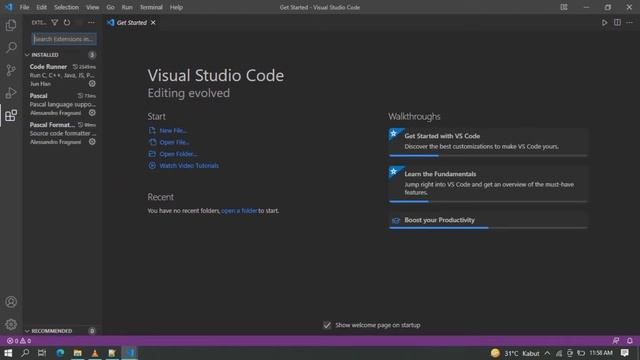This screenshot has height=360, width=640.
Task: Focus the Search Extensions input field
Action: click(64, 39)
